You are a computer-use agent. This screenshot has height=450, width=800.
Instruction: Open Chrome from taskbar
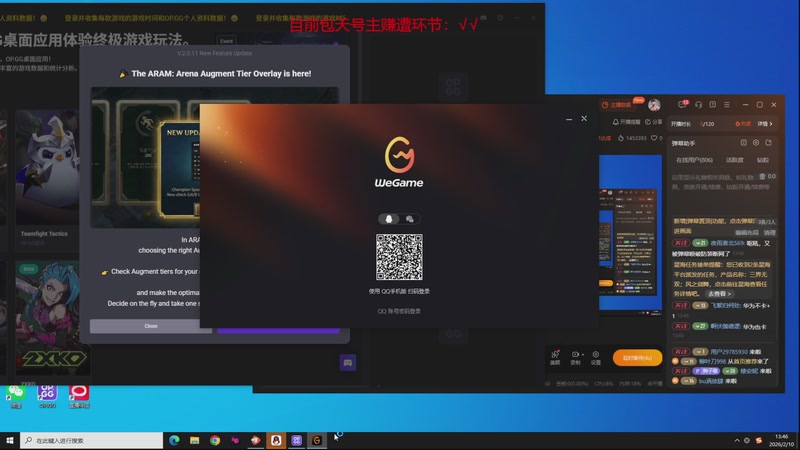[x=215, y=440]
